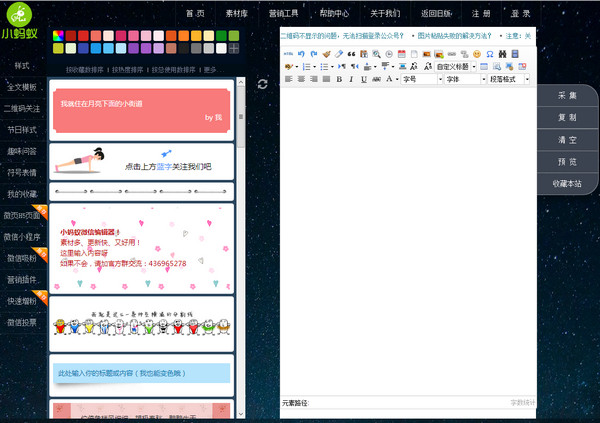600x423 pixels.
Task: Apply italic formatting in the editor
Action: [350, 79]
